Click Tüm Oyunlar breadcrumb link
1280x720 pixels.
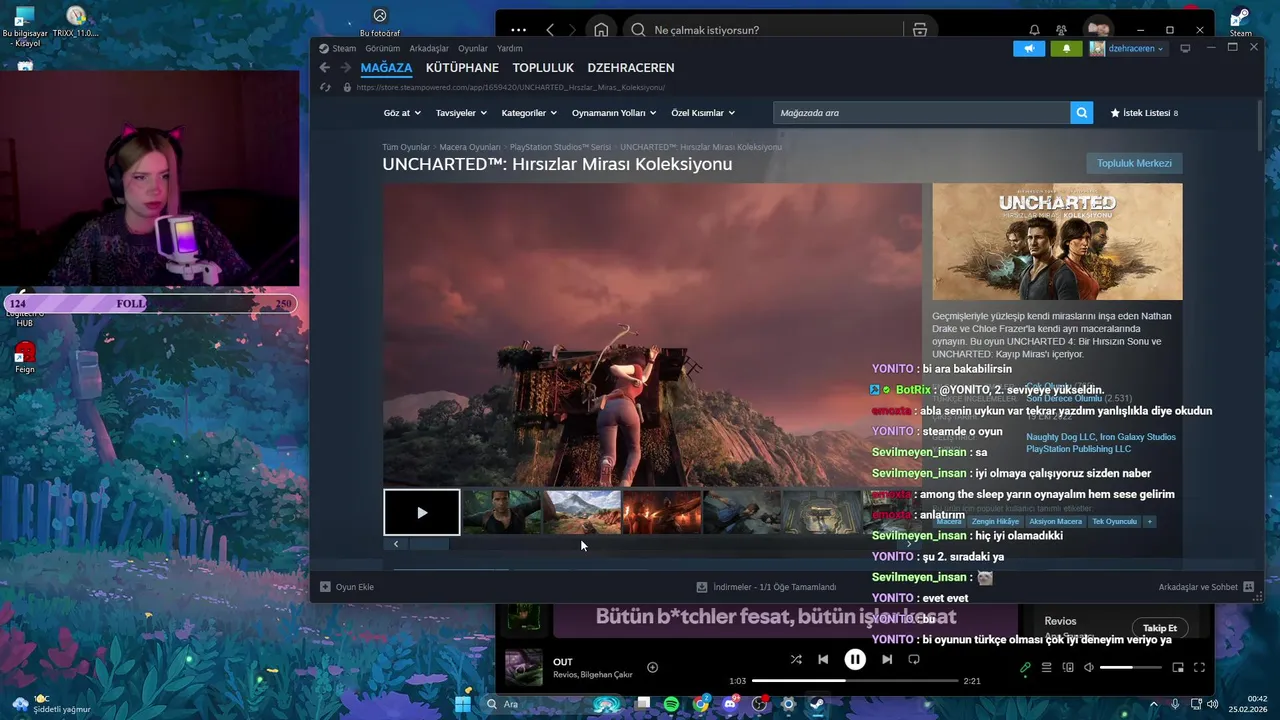click(406, 147)
